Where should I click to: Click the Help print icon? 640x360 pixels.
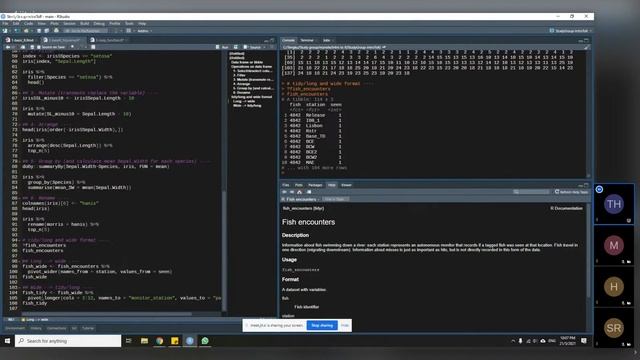pos(309,192)
